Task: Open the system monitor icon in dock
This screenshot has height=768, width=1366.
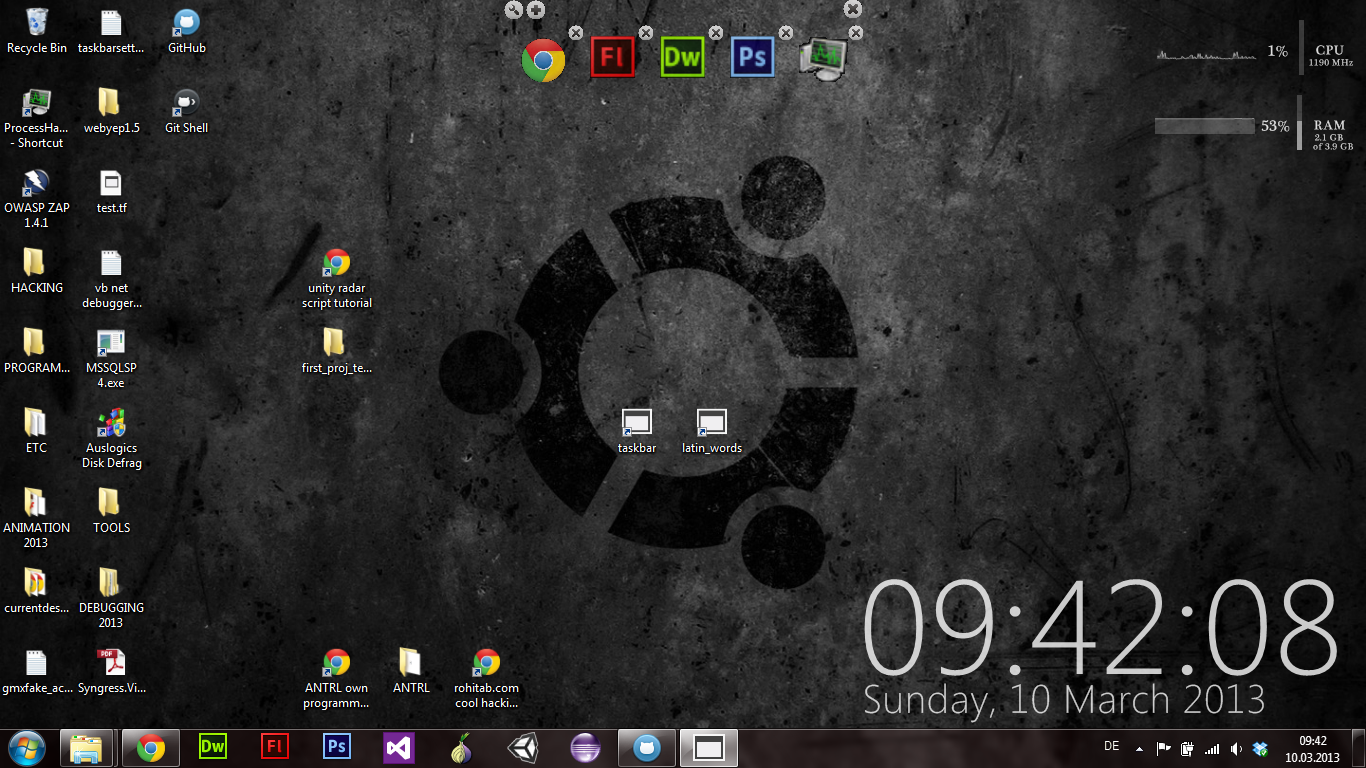Action: point(823,59)
